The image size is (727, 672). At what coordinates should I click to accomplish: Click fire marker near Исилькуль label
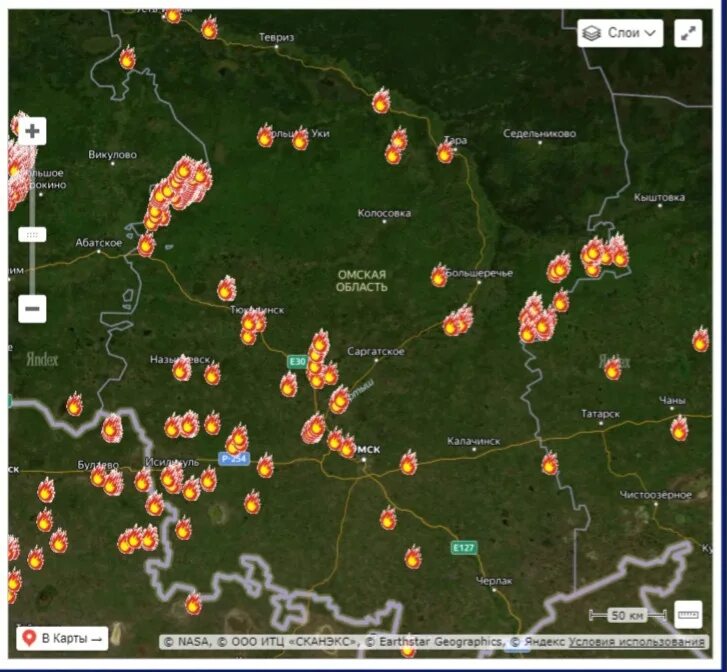[170, 477]
